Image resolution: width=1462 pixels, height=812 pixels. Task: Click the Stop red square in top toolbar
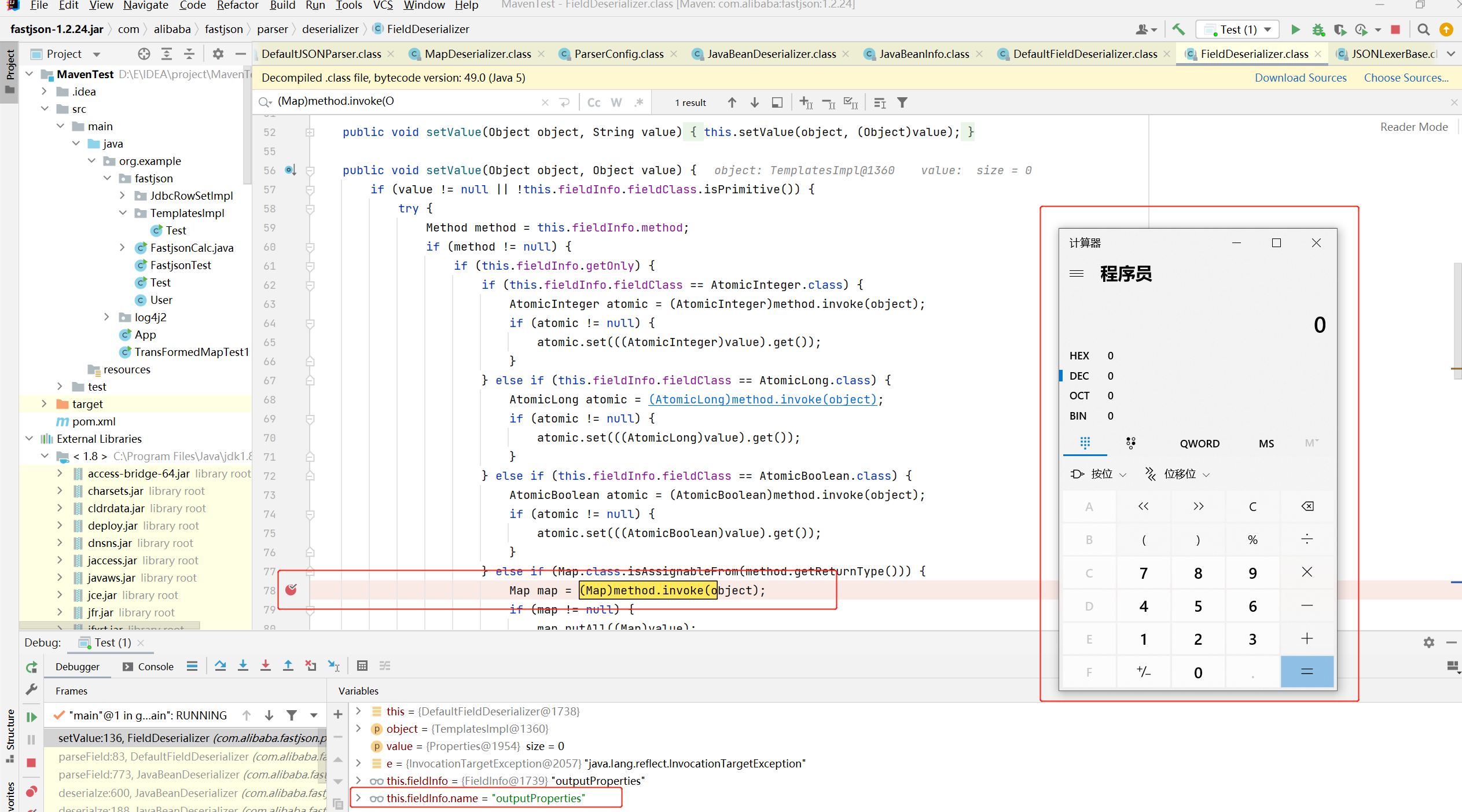[x=1395, y=29]
